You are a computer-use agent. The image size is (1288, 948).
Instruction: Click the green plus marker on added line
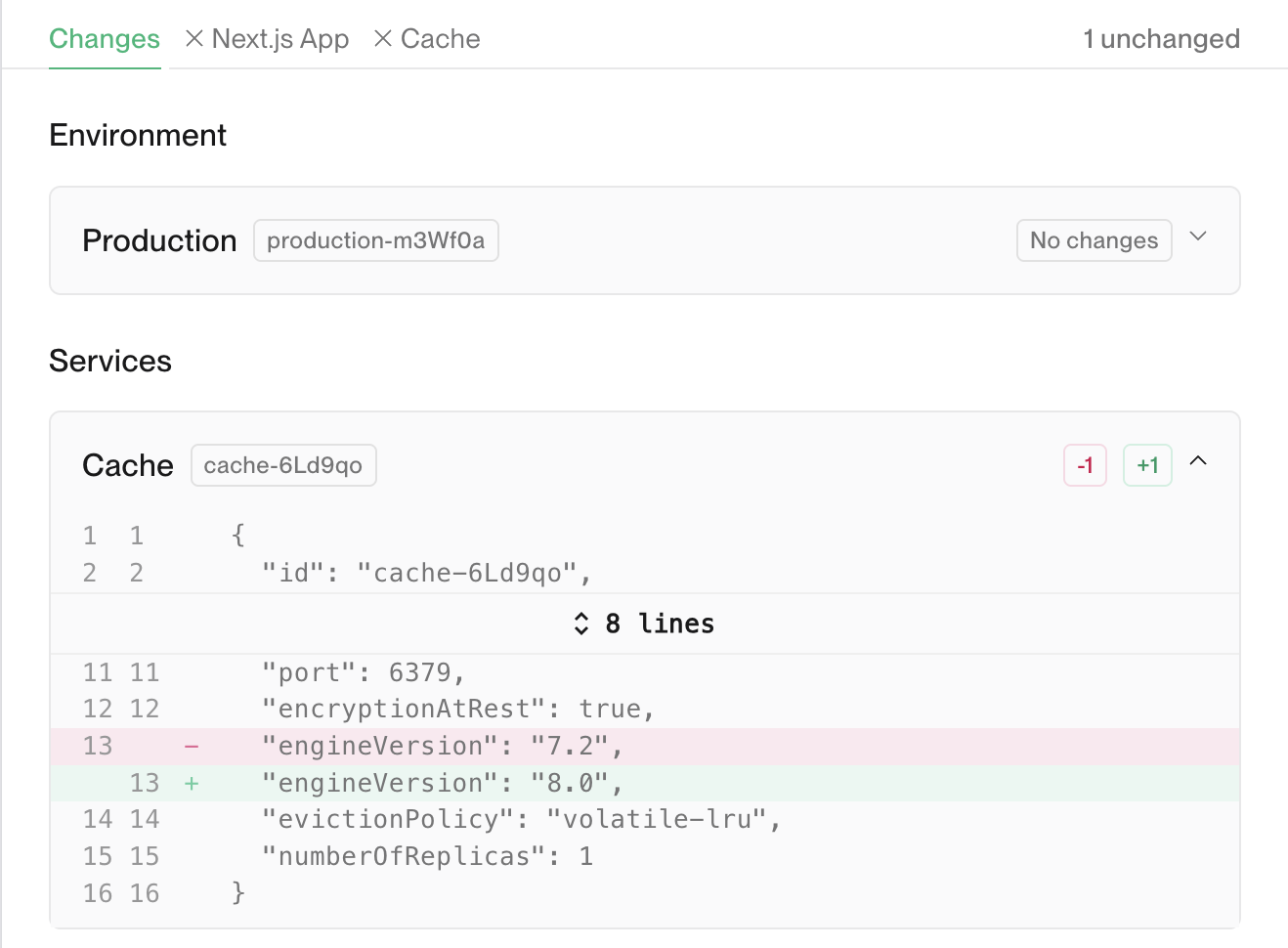point(192,784)
